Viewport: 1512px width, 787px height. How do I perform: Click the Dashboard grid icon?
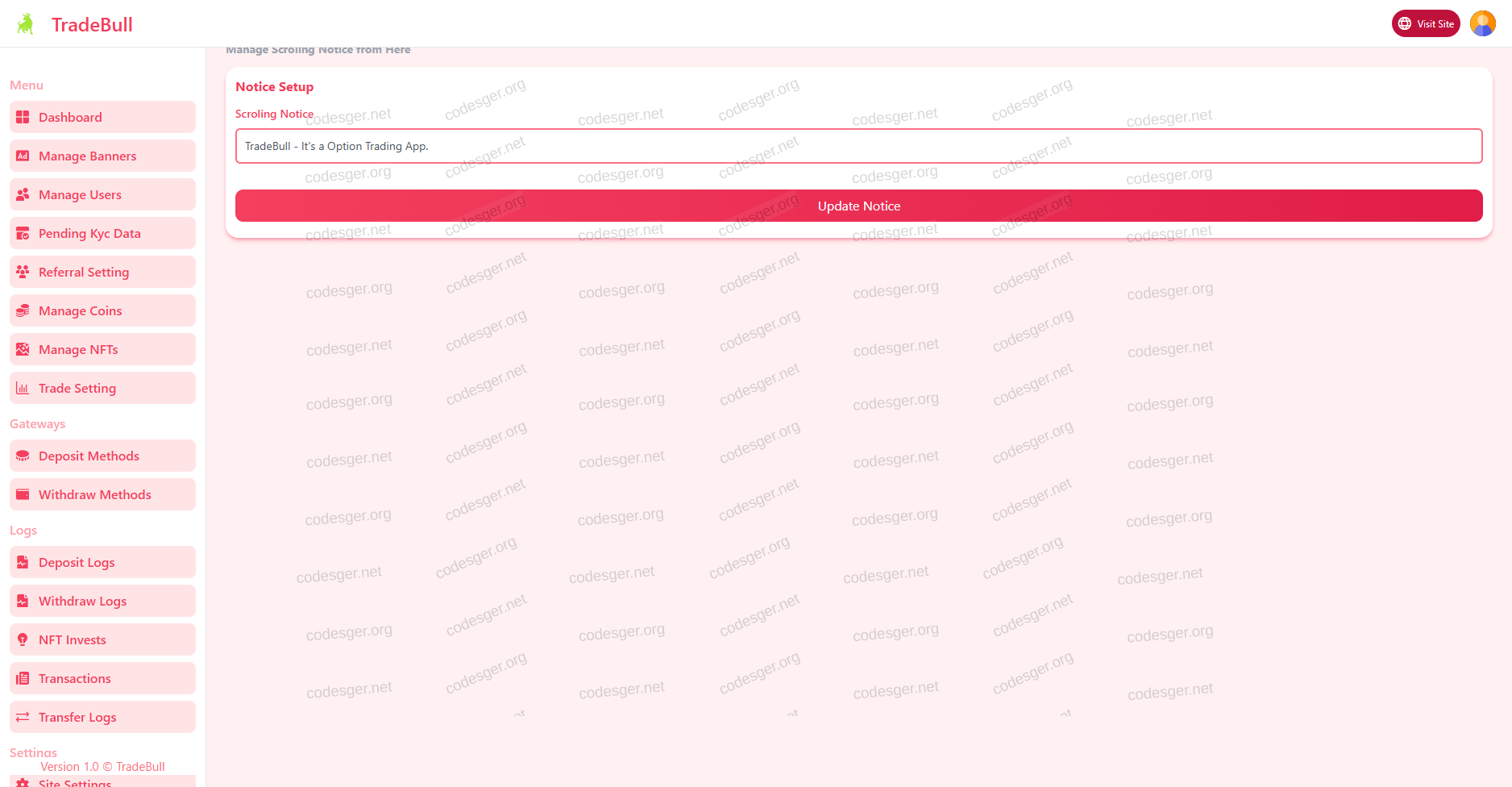(23, 118)
